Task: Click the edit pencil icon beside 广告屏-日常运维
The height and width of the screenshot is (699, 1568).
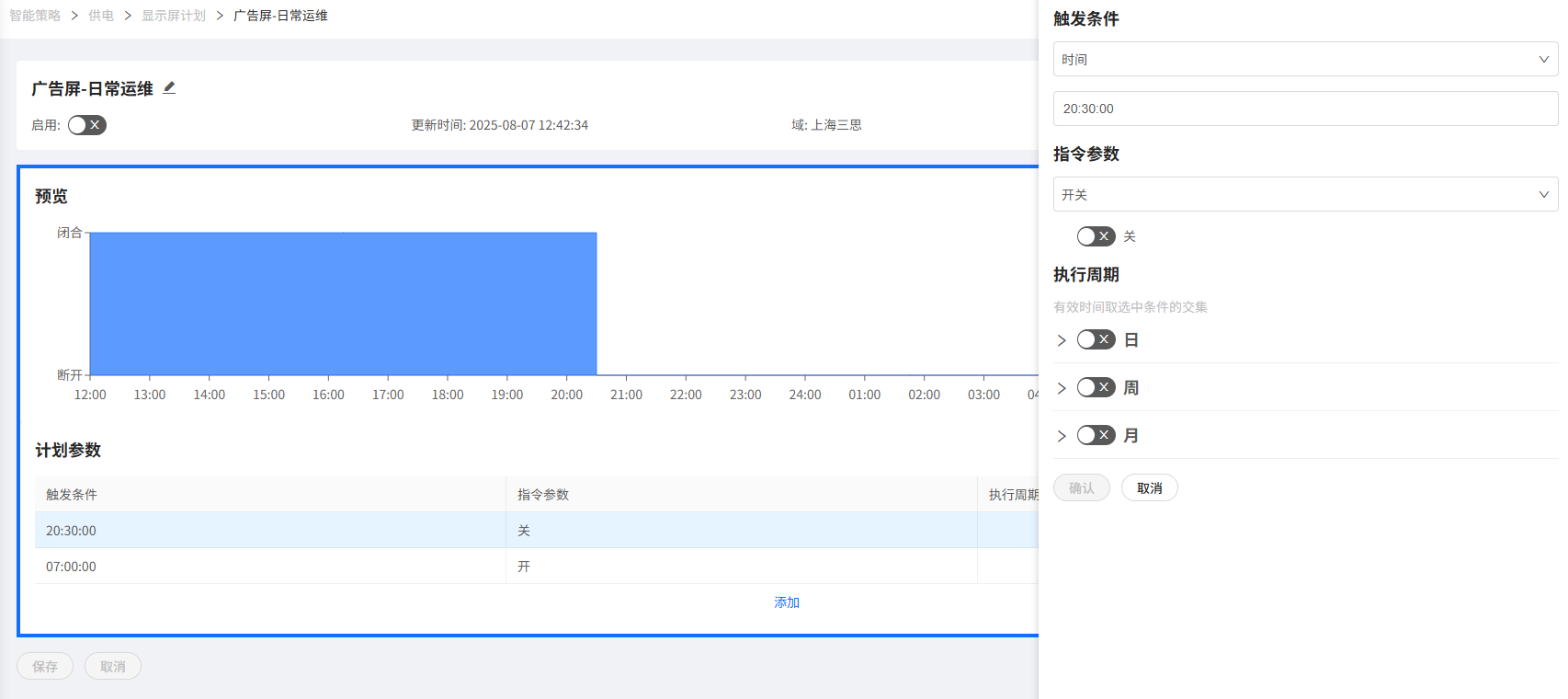Action: [169, 88]
